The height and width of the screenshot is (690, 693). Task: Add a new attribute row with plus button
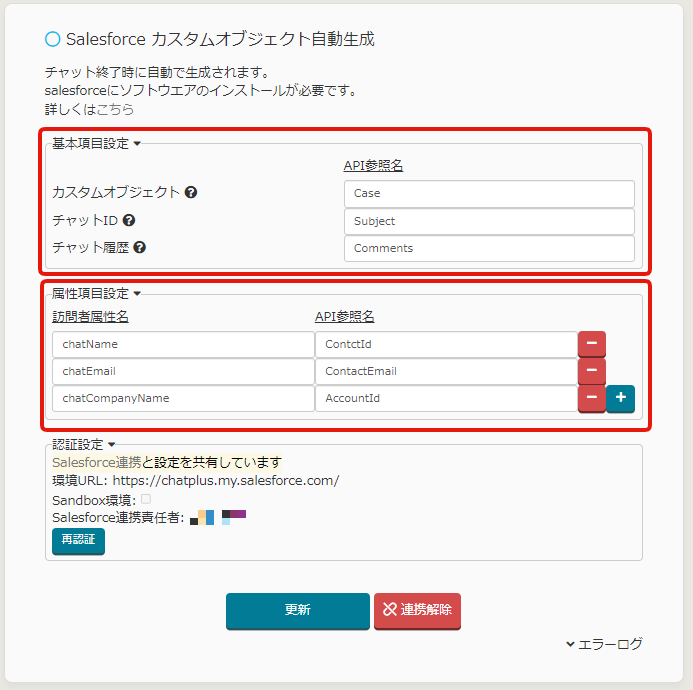pos(621,398)
